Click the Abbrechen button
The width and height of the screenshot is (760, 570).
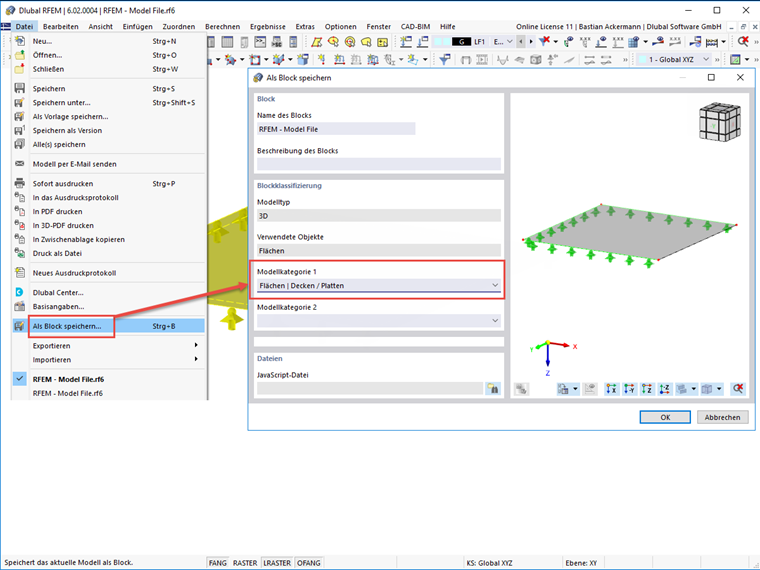pyautogui.click(x=722, y=417)
